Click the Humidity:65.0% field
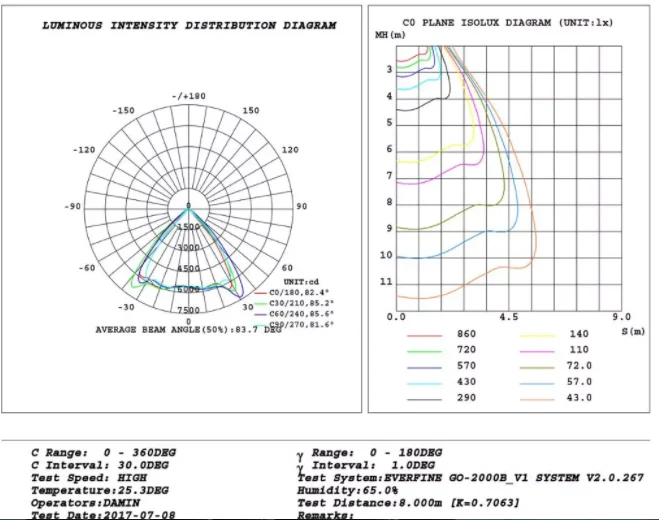Image resolution: width=659 pixels, height=520 pixels. point(343,490)
